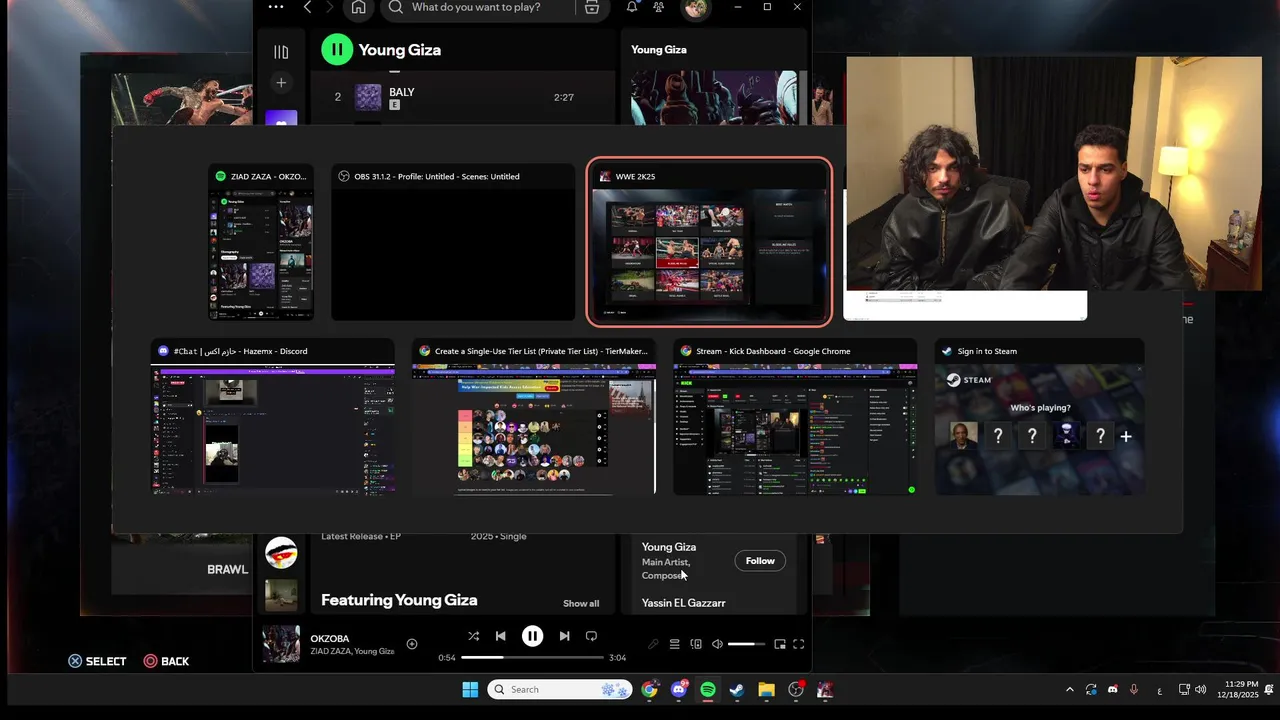Open the clock showing 11:29 PM
The image size is (1280, 720).
pos(1240,689)
